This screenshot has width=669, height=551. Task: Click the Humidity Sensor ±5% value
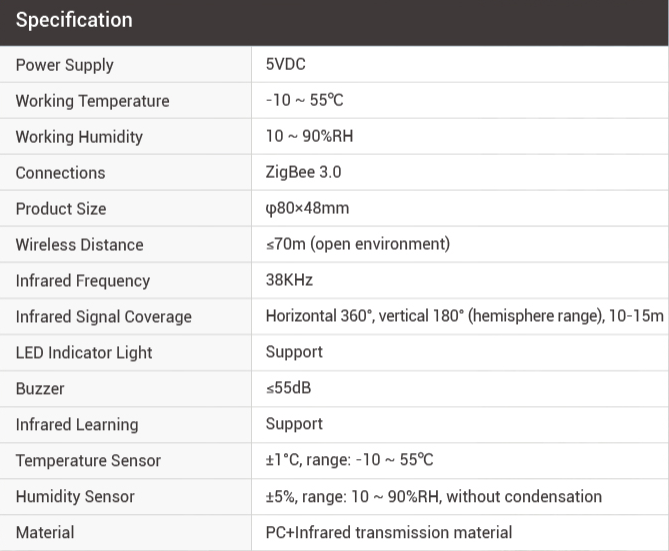click(433, 497)
